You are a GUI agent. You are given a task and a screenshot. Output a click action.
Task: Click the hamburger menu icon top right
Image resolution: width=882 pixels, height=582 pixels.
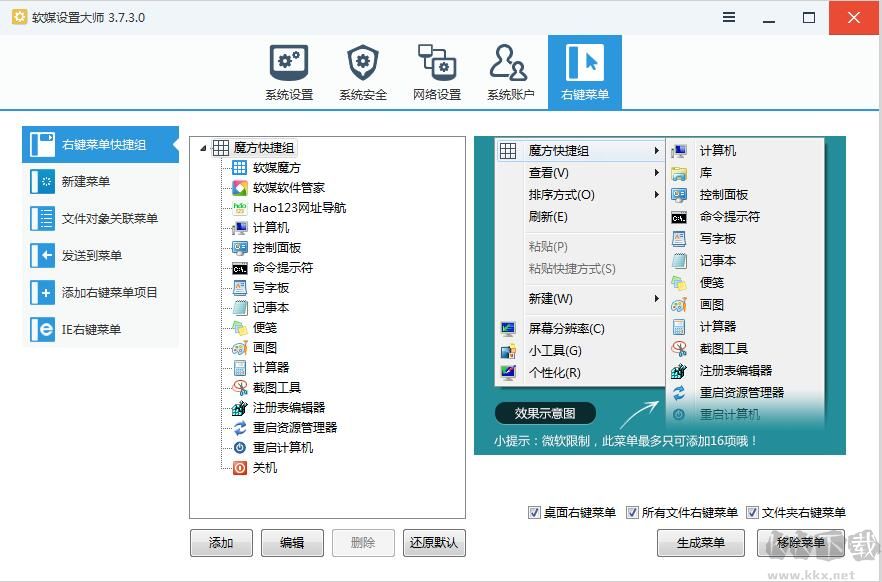click(x=728, y=17)
